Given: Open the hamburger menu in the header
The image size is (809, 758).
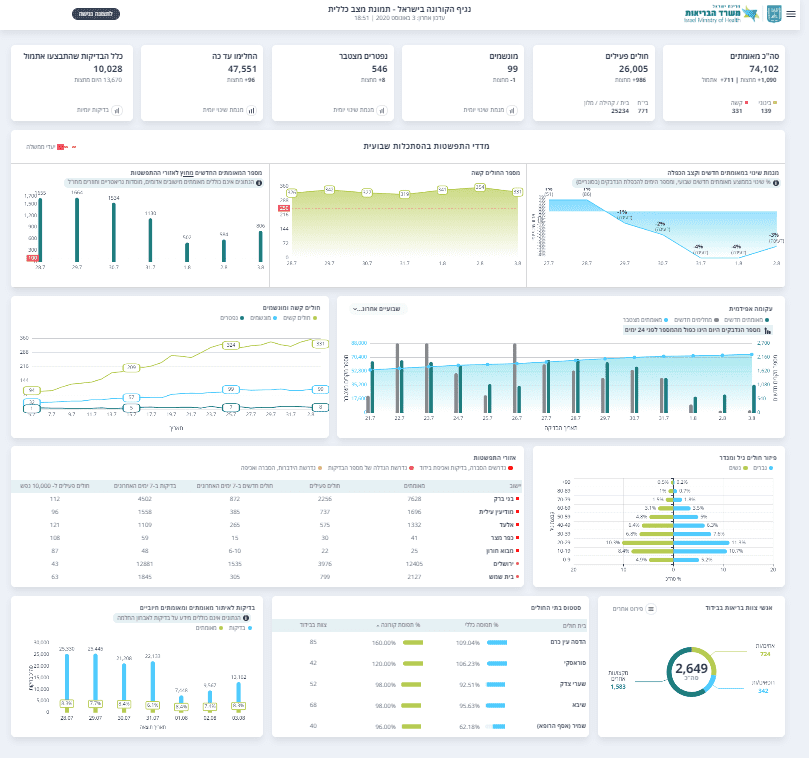Looking at the screenshot, I should pyautogui.click(x=791, y=14).
